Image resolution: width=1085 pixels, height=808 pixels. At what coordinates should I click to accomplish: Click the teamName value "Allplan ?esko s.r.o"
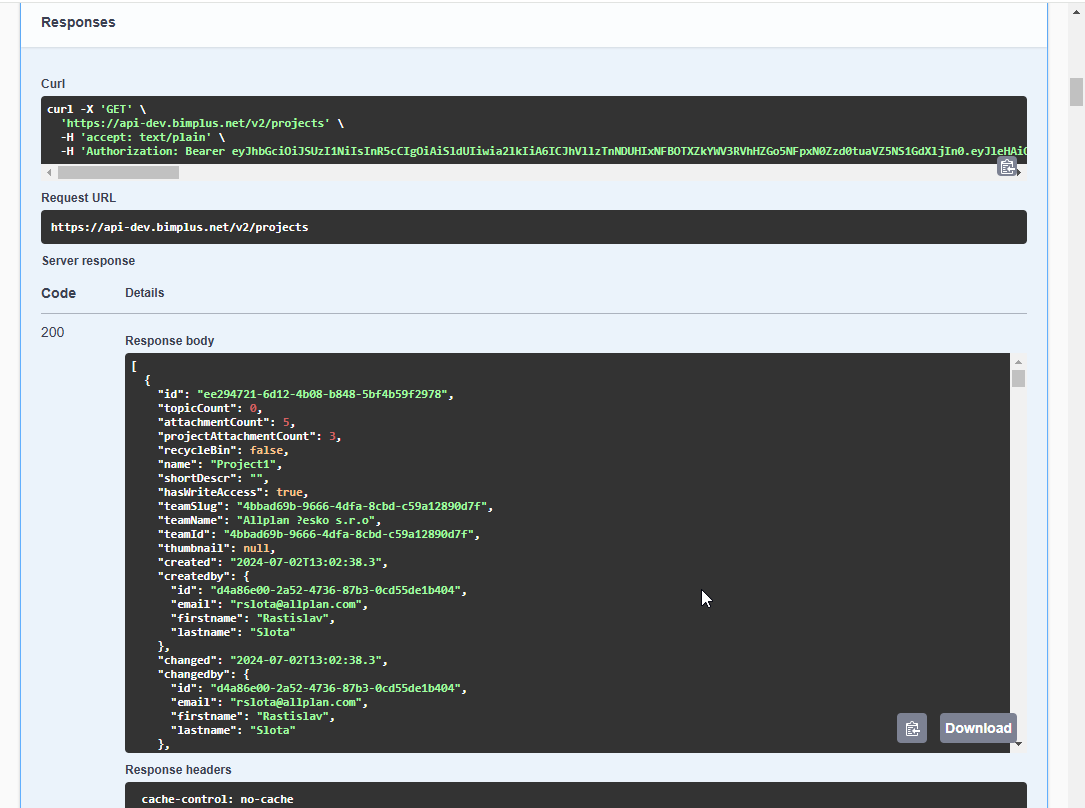tap(306, 520)
